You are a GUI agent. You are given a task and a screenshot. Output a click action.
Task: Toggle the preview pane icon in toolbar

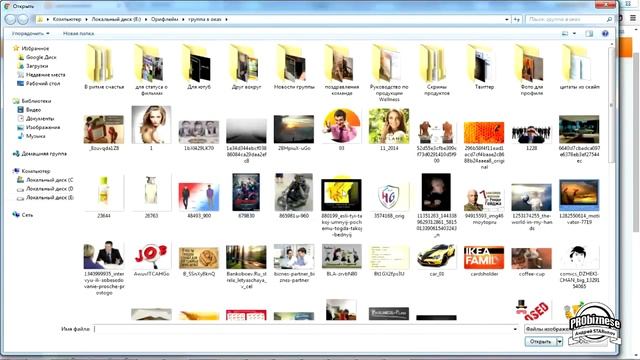(x=589, y=33)
